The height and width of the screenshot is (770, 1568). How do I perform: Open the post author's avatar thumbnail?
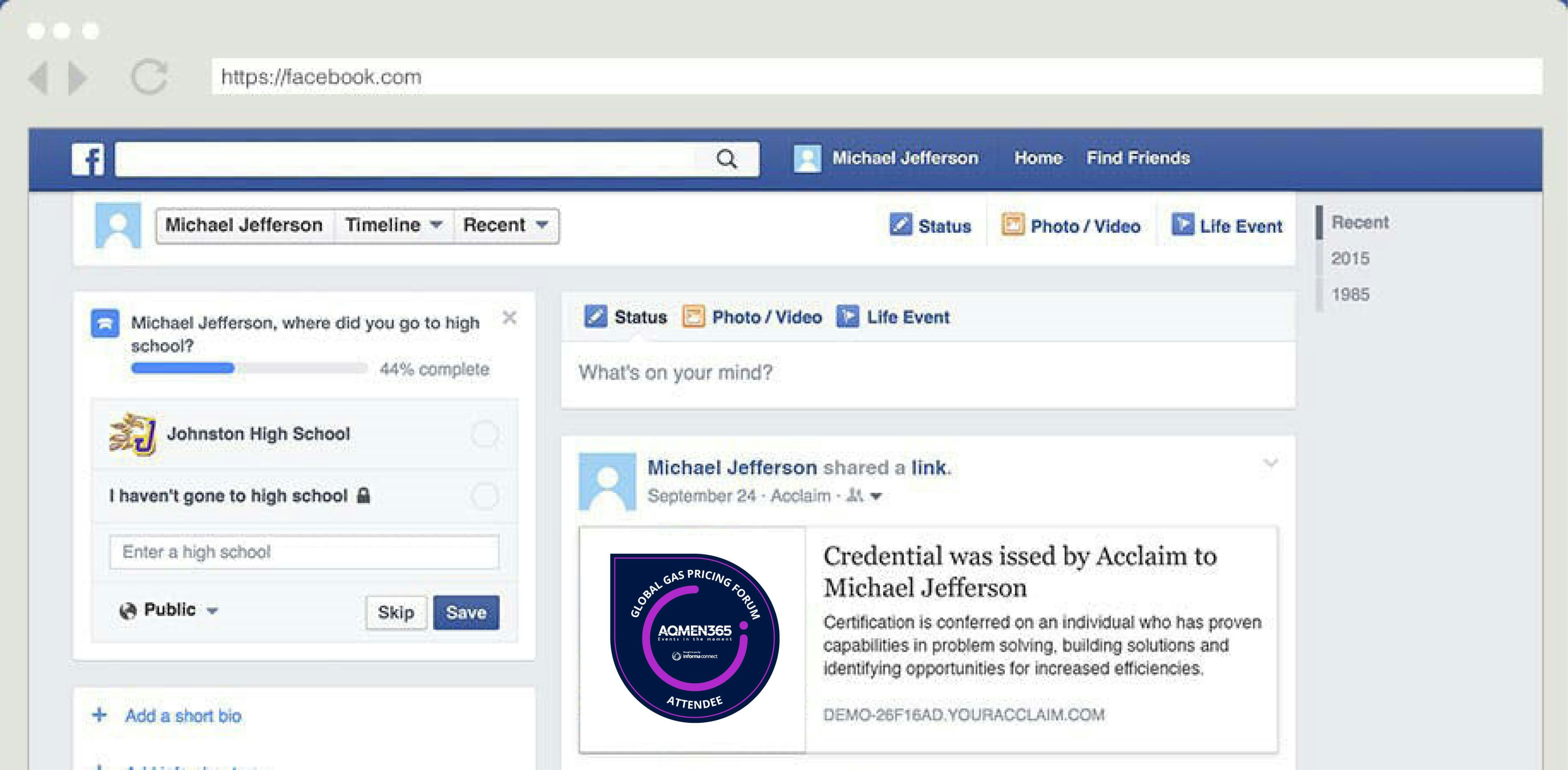[607, 481]
